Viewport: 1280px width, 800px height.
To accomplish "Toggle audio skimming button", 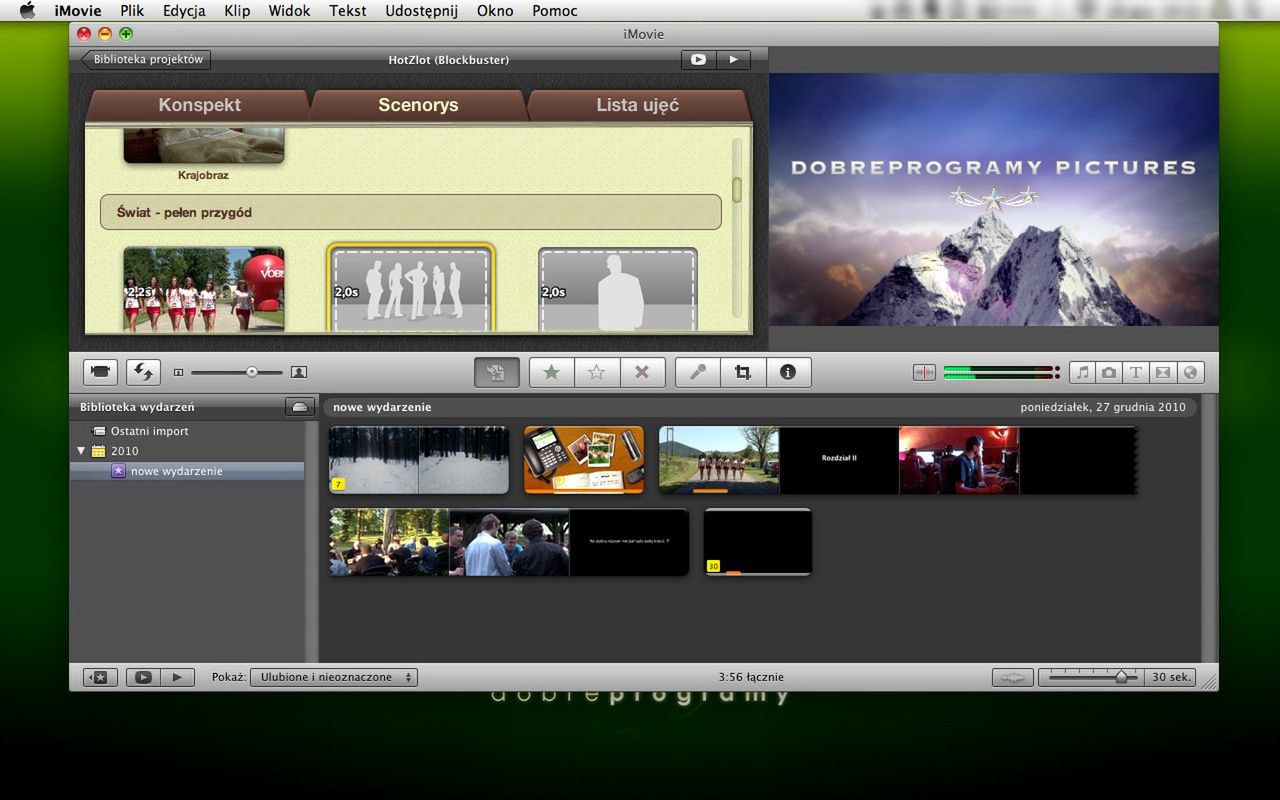I will tap(924, 372).
